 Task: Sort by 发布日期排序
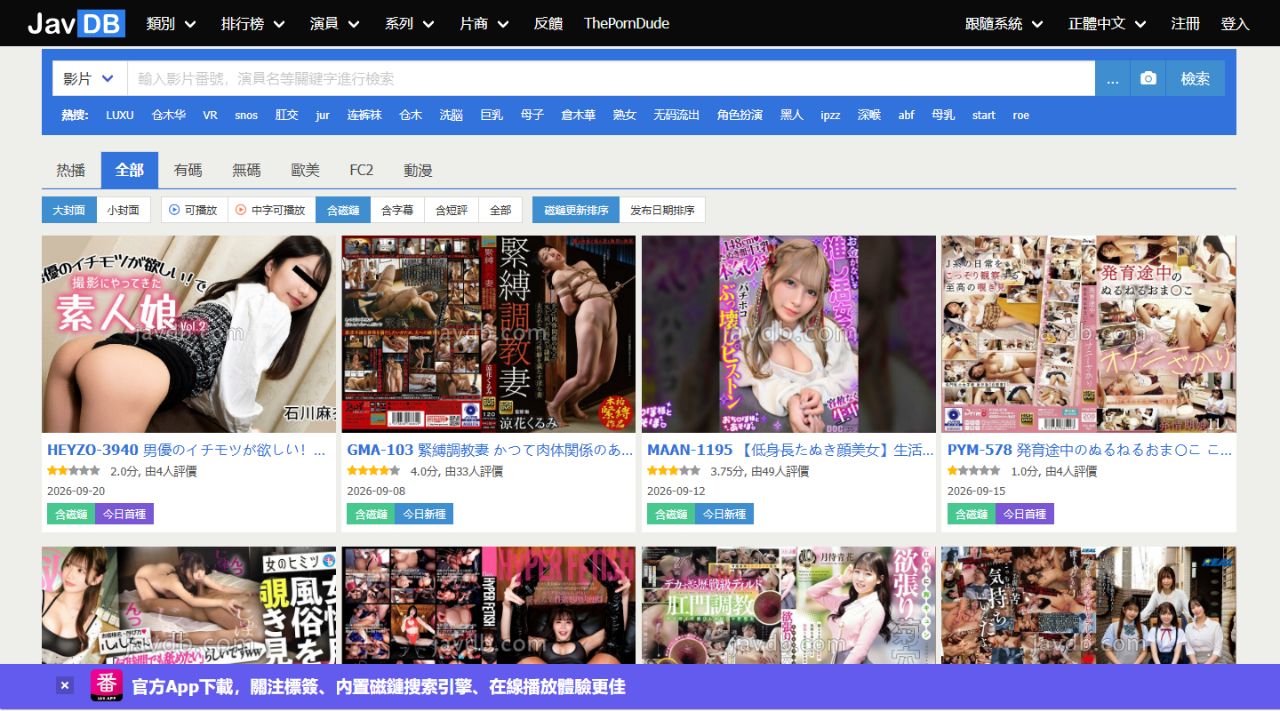pos(662,210)
